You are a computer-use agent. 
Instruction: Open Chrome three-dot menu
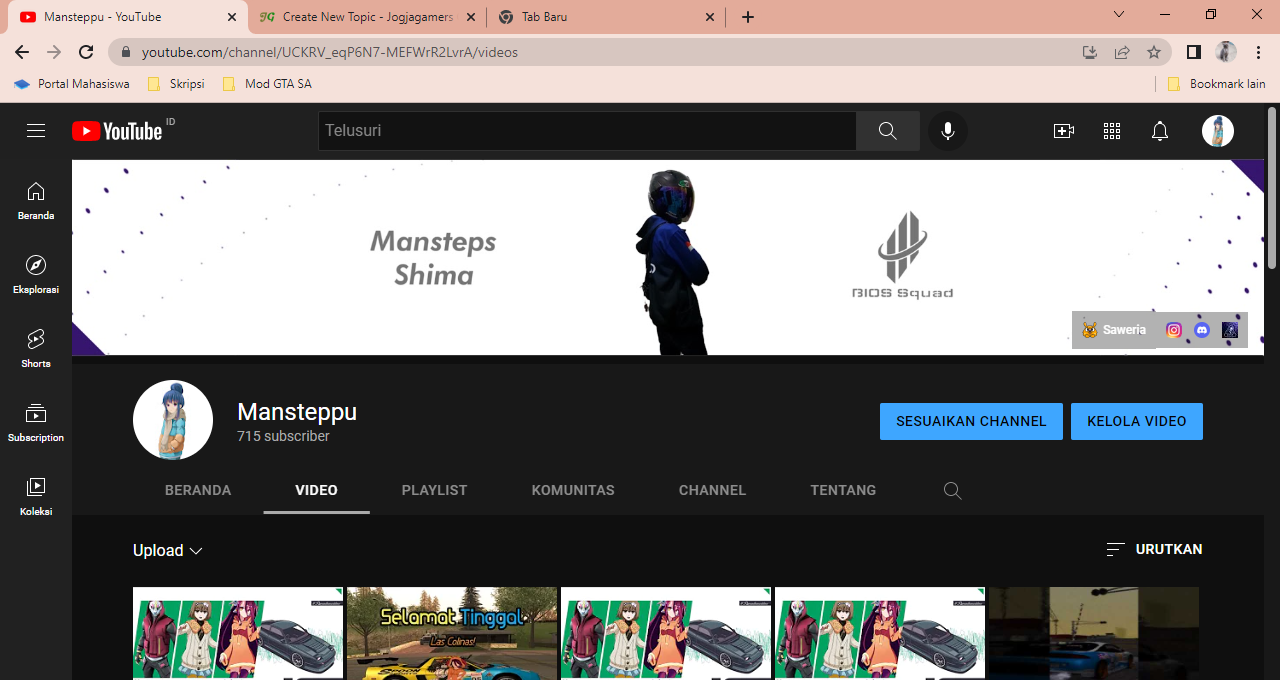[x=1258, y=52]
